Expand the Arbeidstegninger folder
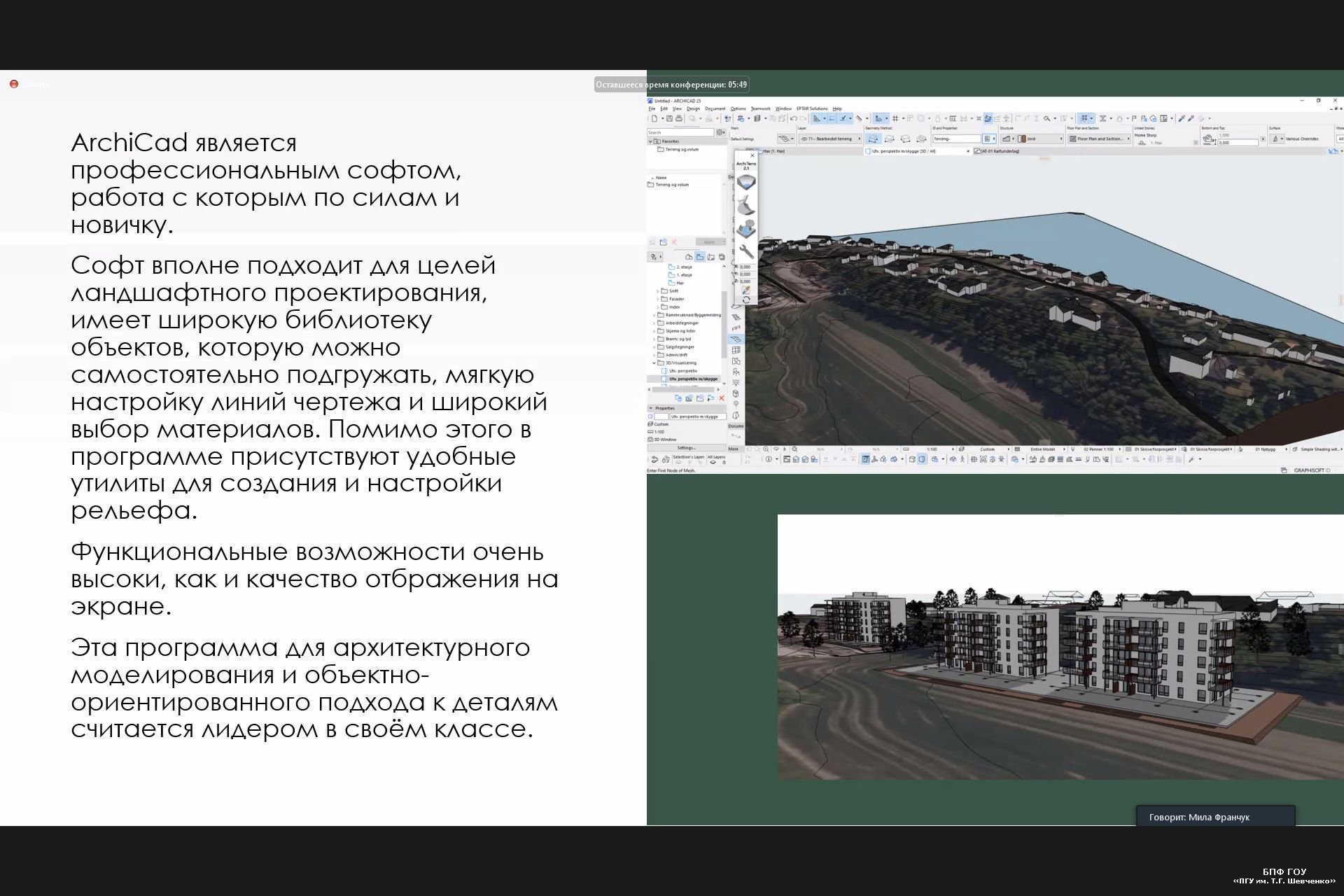1344x896 pixels. coord(654,323)
